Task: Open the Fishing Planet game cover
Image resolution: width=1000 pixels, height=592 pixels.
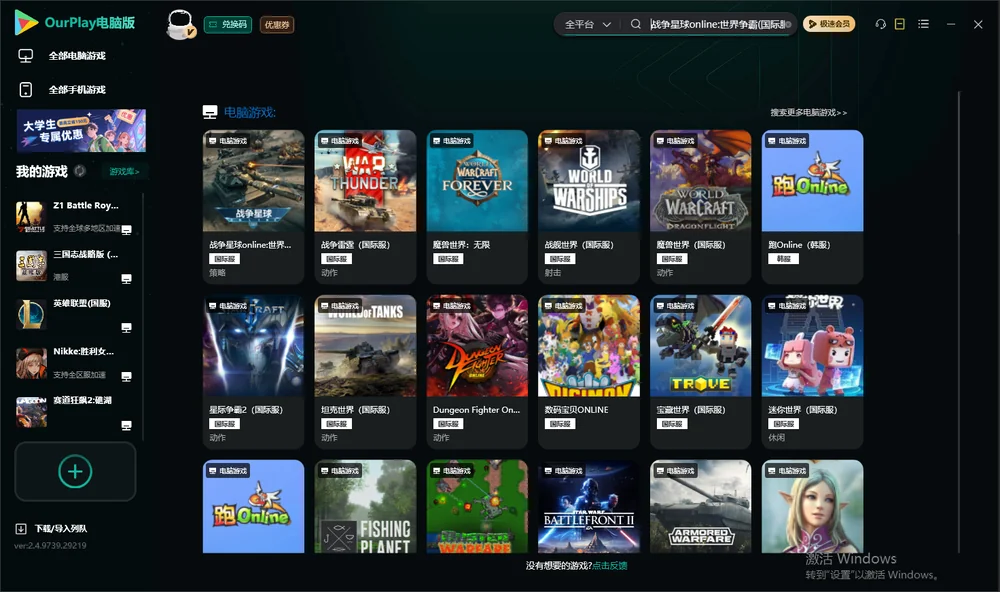Action: [x=365, y=507]
